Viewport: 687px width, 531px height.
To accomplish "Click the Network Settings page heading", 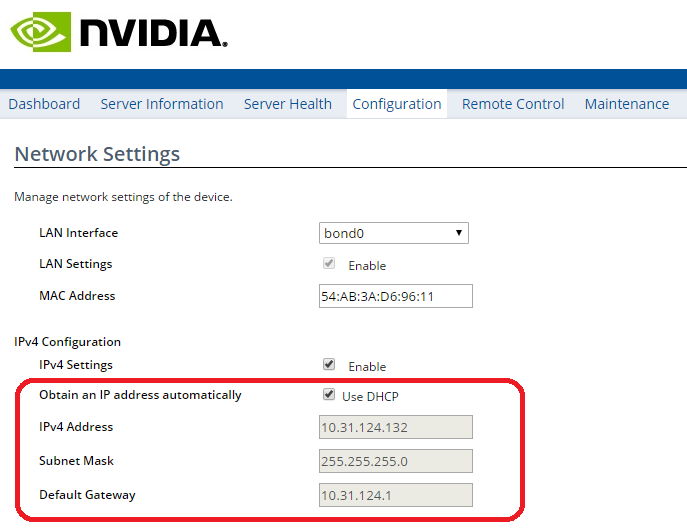I will tap(97, 154).
